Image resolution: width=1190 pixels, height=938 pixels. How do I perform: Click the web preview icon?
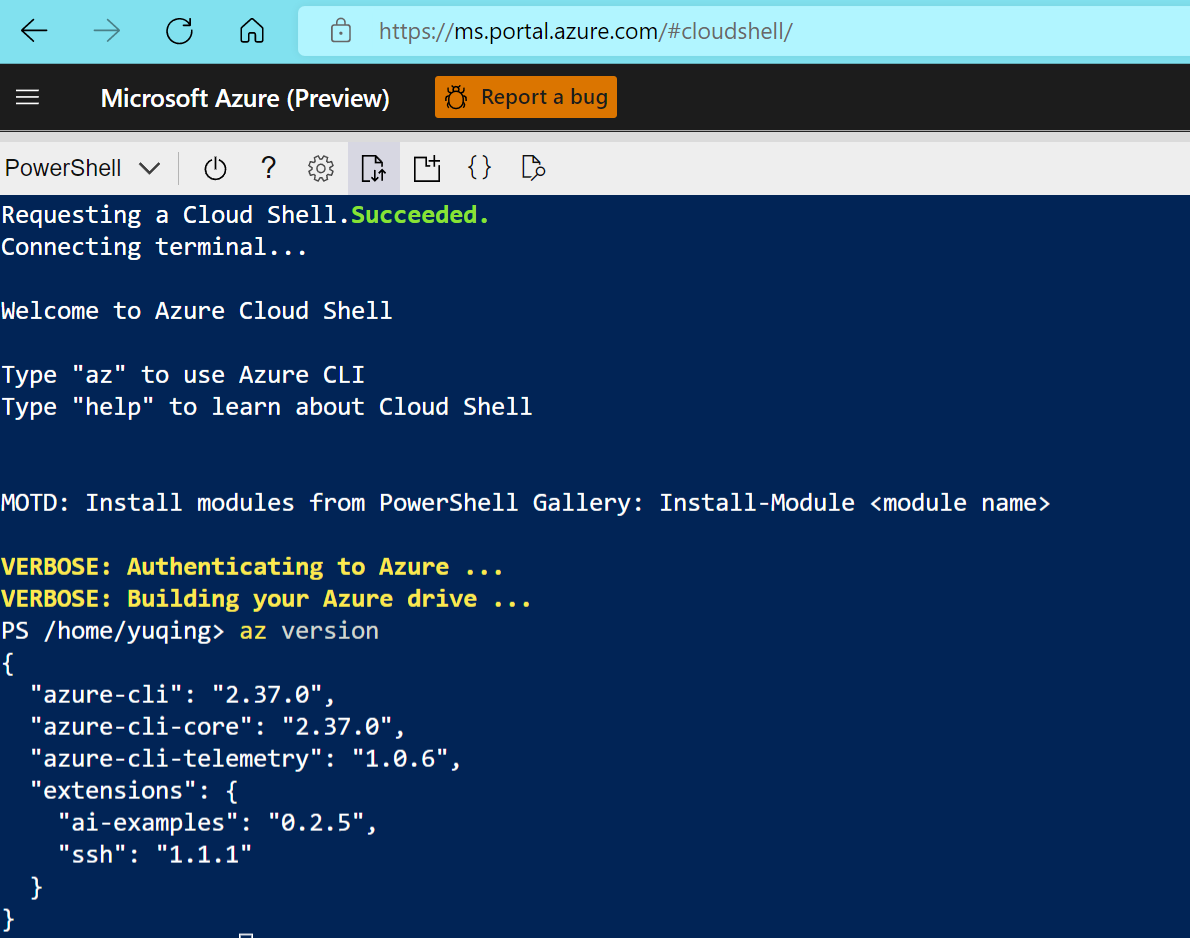(533, 168)
